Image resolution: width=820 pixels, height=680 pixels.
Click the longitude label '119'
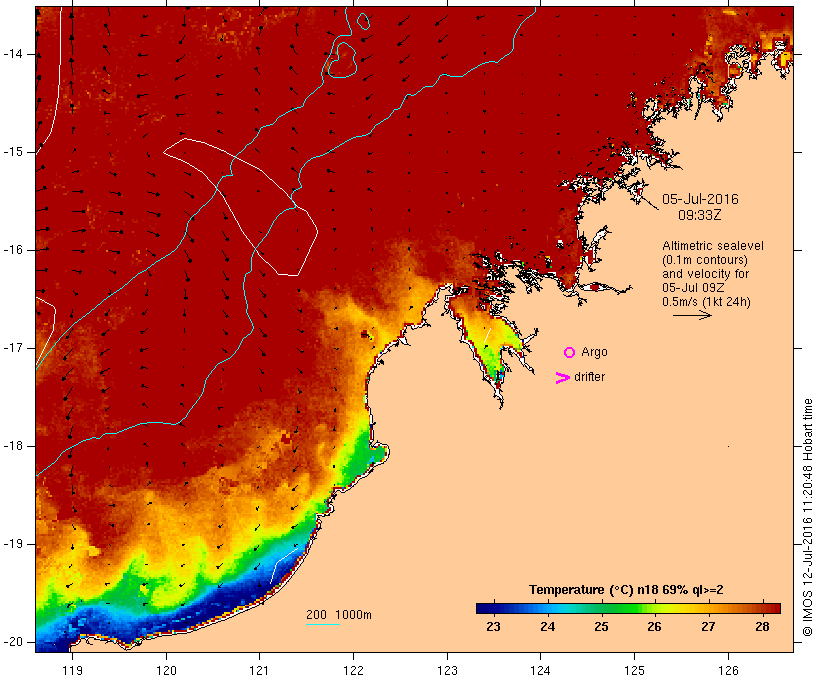click(72, 671)
